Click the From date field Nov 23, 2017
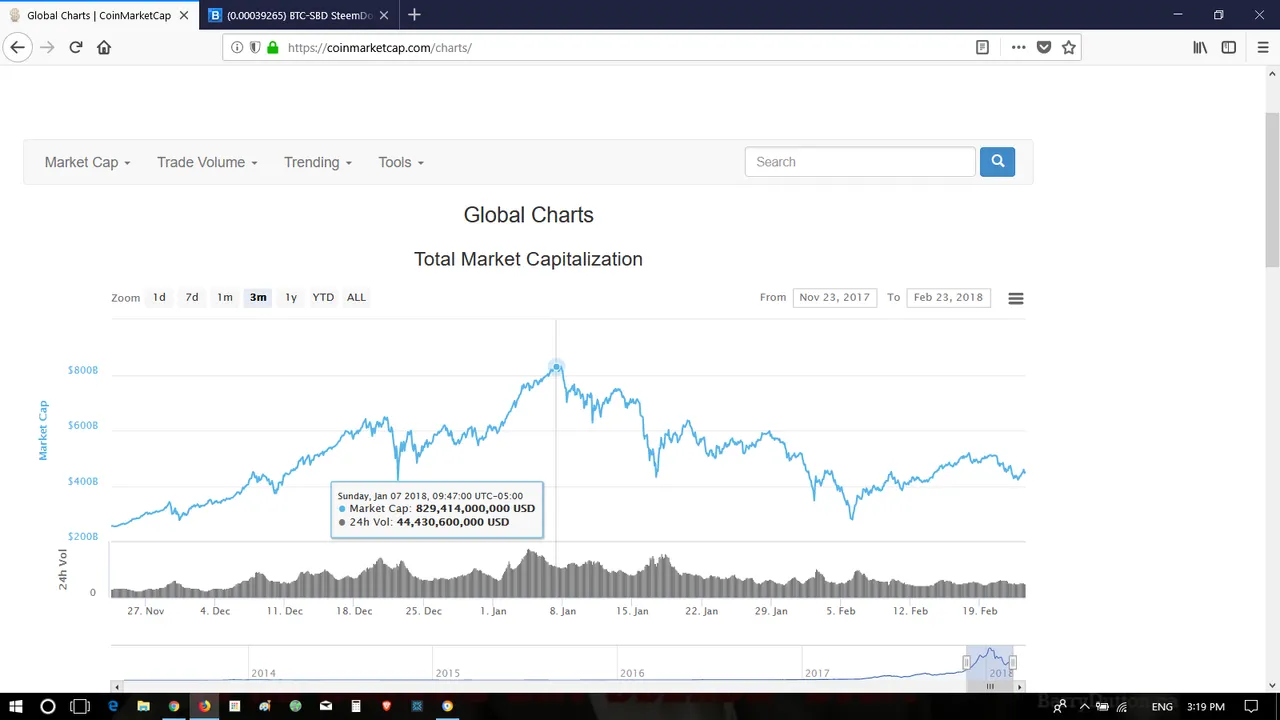Screen dimensions: 1280x720 tap(834, 297)
